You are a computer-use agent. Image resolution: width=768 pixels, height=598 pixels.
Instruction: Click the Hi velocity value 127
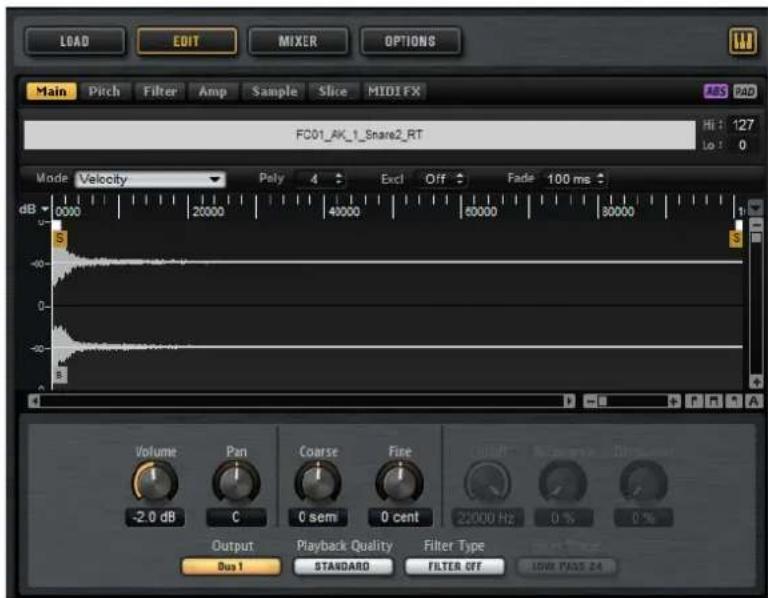click(x=743, y=125)
